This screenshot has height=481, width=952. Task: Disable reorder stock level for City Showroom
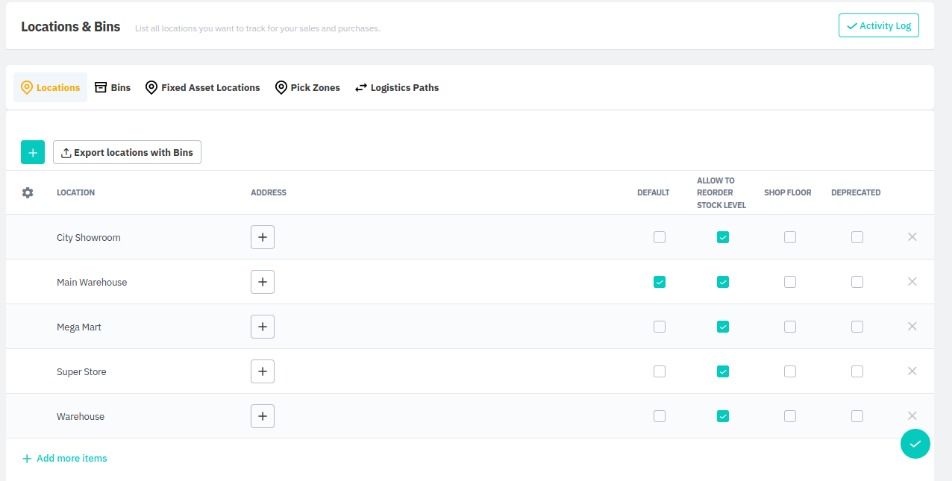[723, 237]
